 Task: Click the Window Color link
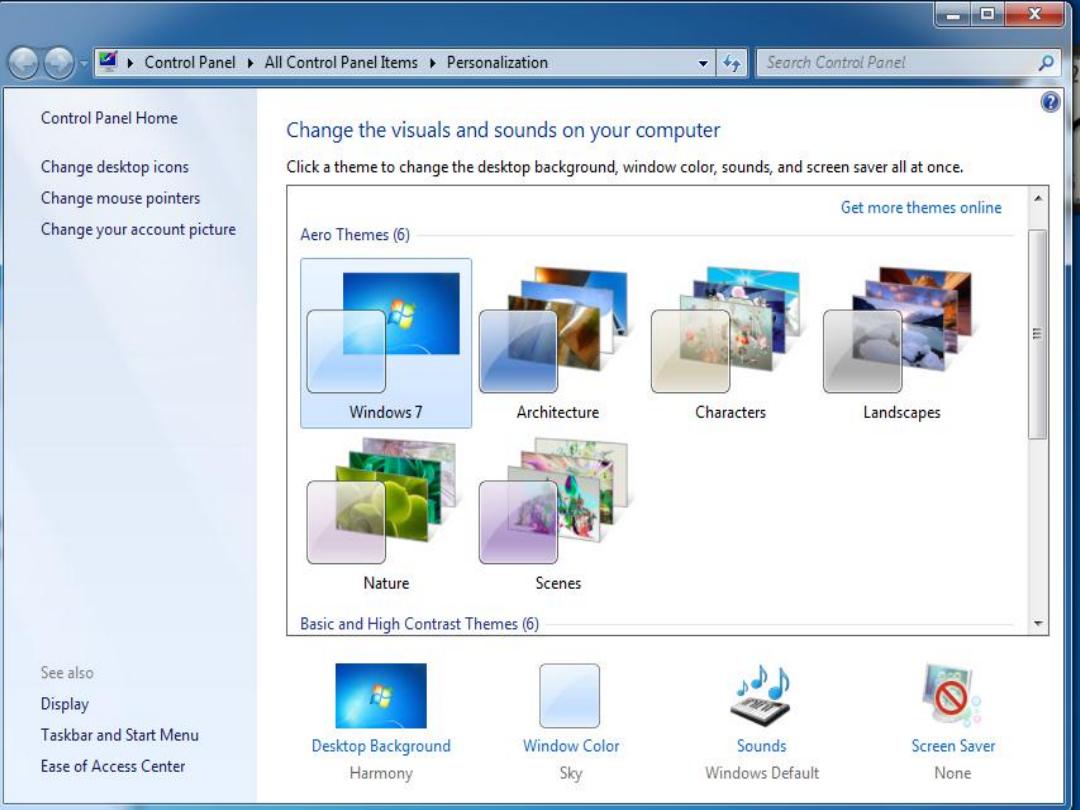571,746
